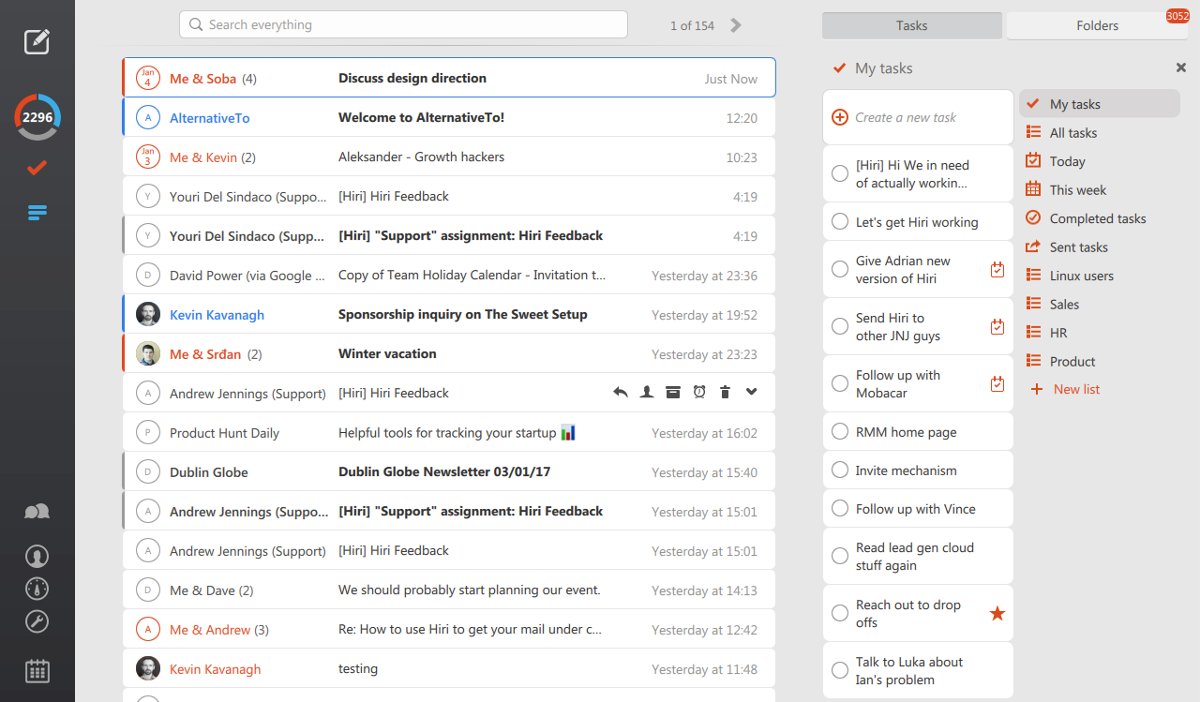The width and height of the screenshot is (1200, 702).
Task: Open the 2296 unread progress ring
Action: click(37, 117)
